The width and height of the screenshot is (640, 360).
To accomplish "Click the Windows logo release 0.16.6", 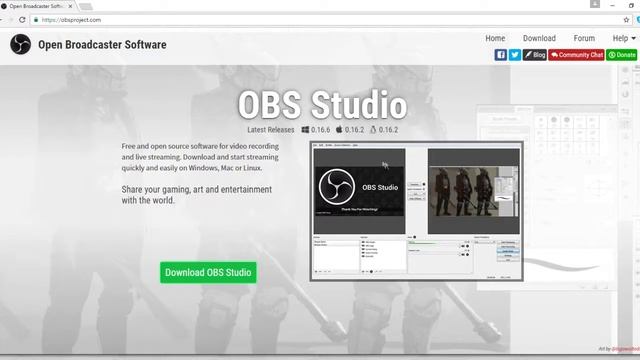I will pyautogui.click(x=316, y=129).
